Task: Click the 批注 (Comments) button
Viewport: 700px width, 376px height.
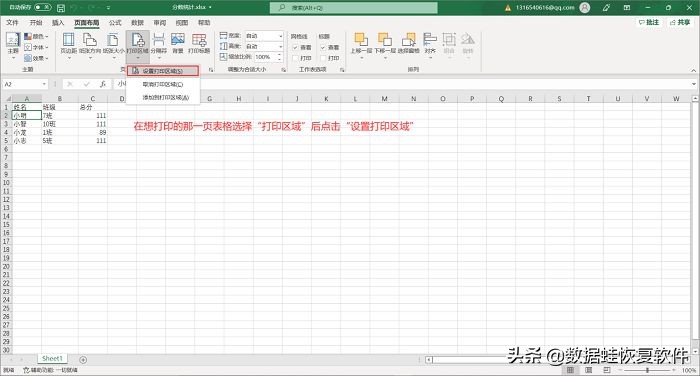Action: tap(649, 22)
